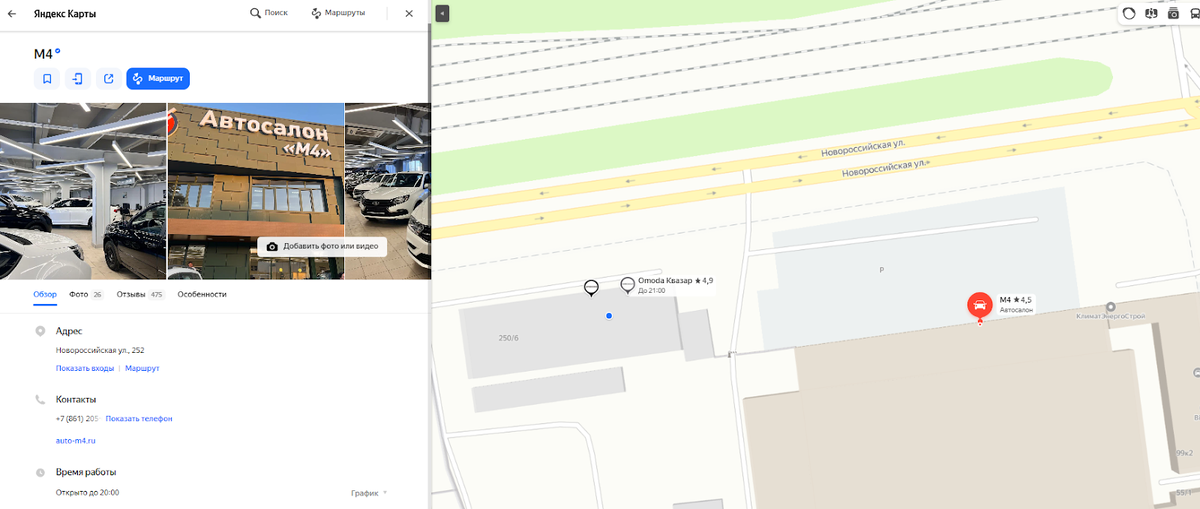Open the auto-m4.ru website link
Image resolution: width=1200 pixels, height=509 pixels.
76,440
